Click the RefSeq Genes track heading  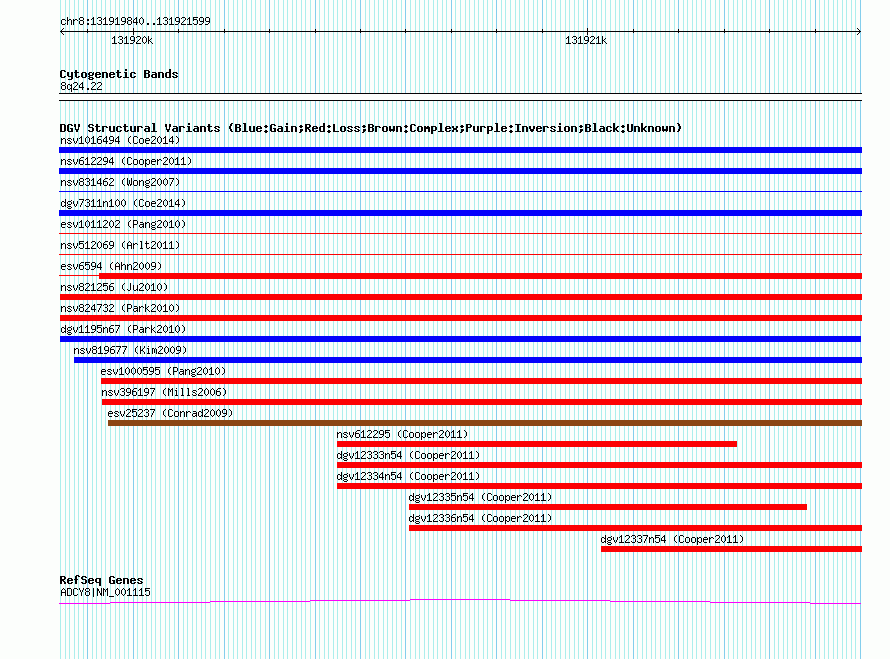[102, 580]
